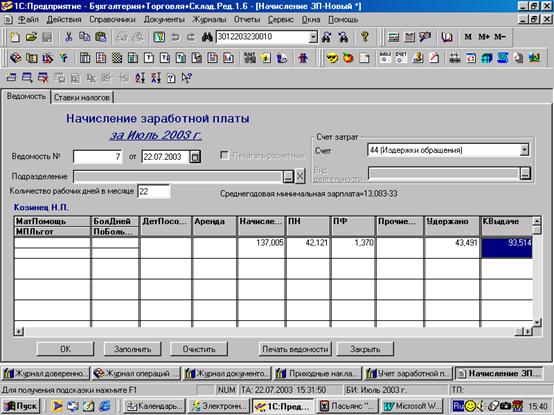This screenshot has width=554, height=415.
Task: Click the working days count field
Action: [154, 191]
